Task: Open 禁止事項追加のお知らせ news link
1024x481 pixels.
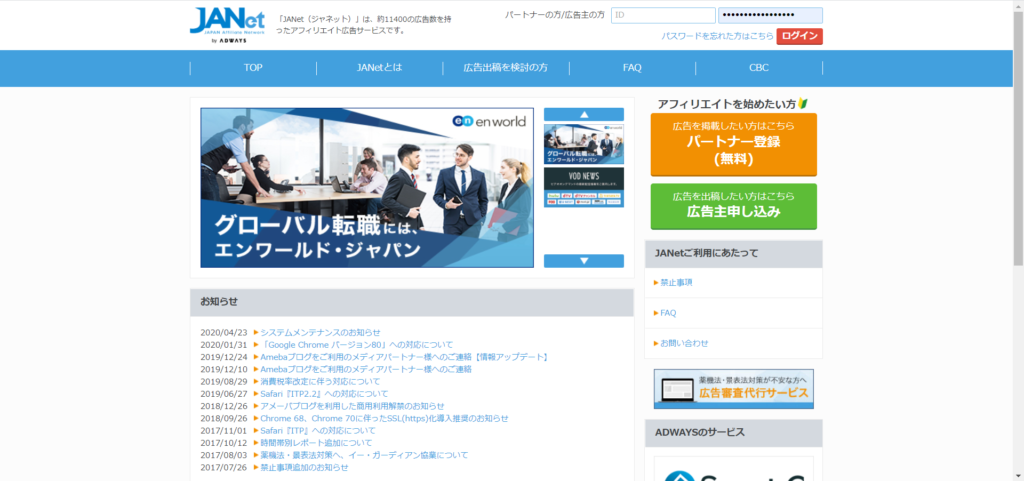Action: coord(304,467)
